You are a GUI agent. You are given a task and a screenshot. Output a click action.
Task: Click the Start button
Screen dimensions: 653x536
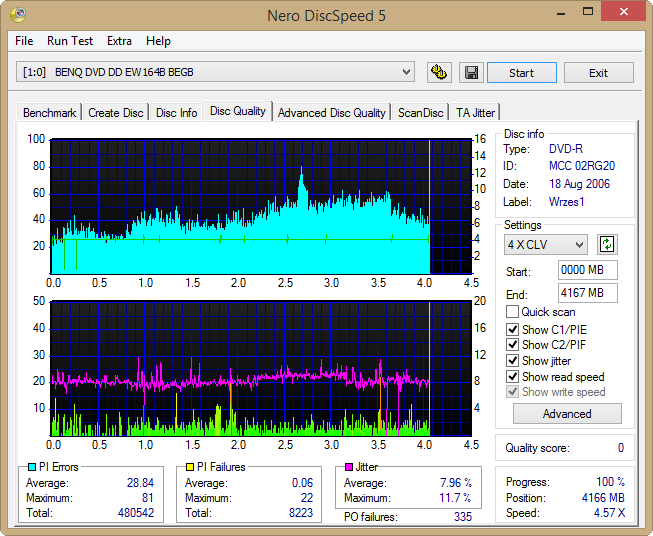click(x=522, y=73)
